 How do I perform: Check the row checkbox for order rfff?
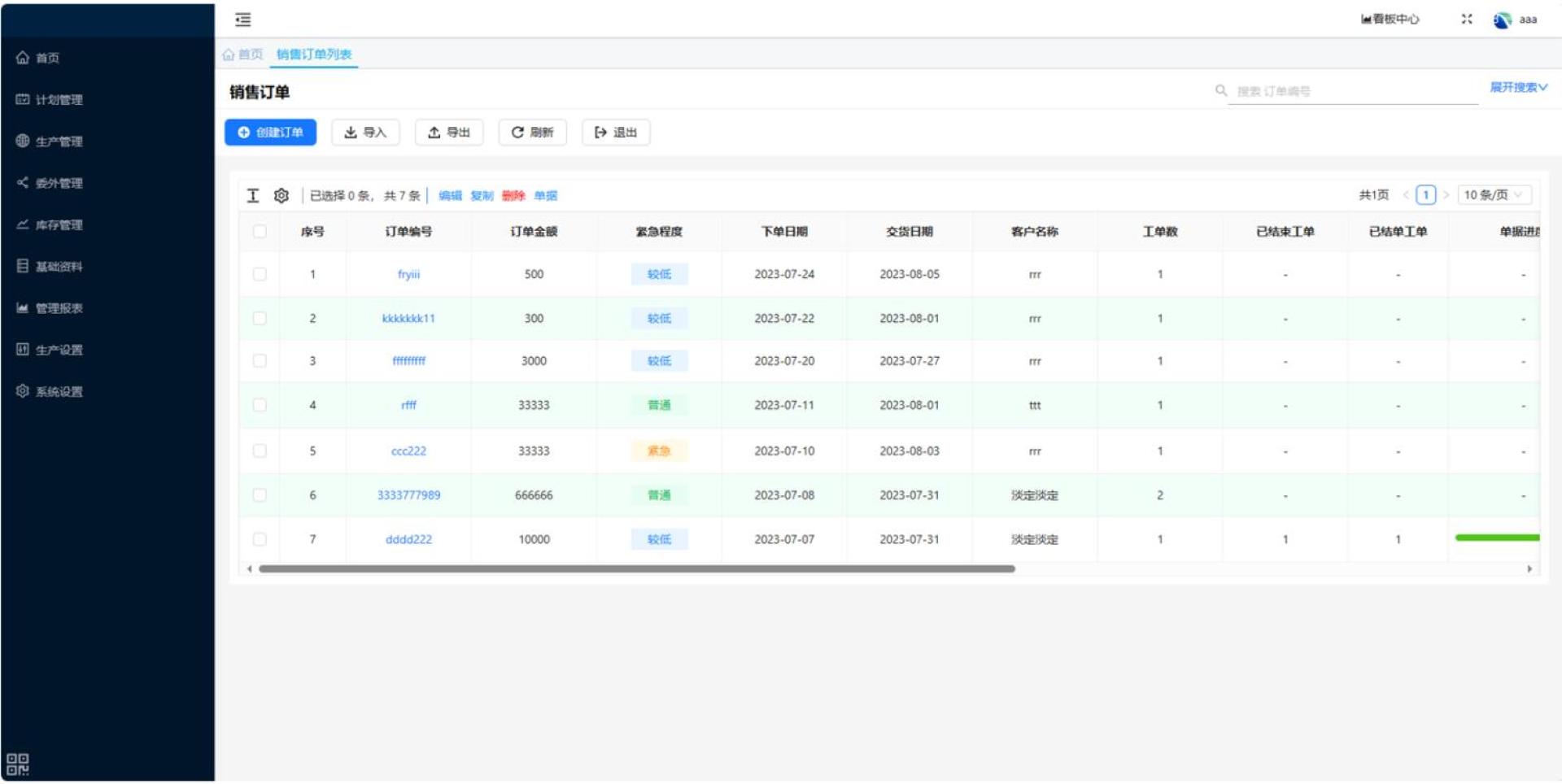coord(260,405)
